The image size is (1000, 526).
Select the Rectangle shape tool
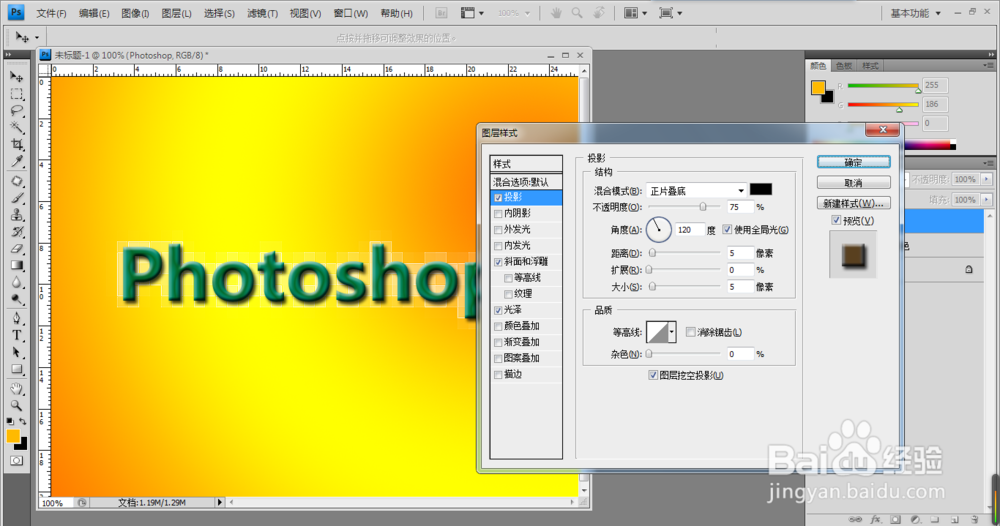click(17, 369)
